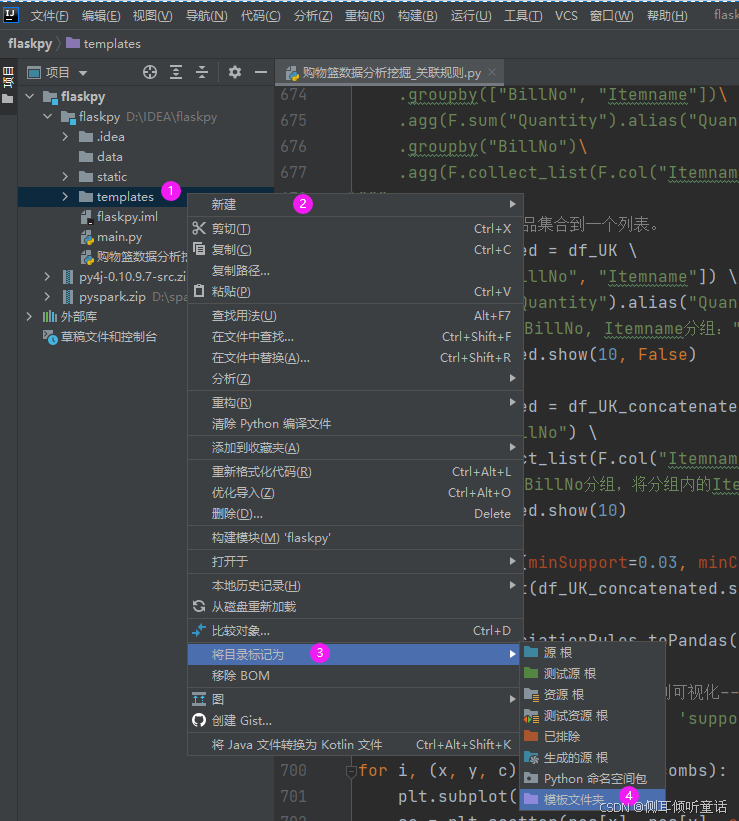The width and height of the screenshot is (739, 821).
Task: Choose 删除(D) from context menu
Action: click(355, 514)
